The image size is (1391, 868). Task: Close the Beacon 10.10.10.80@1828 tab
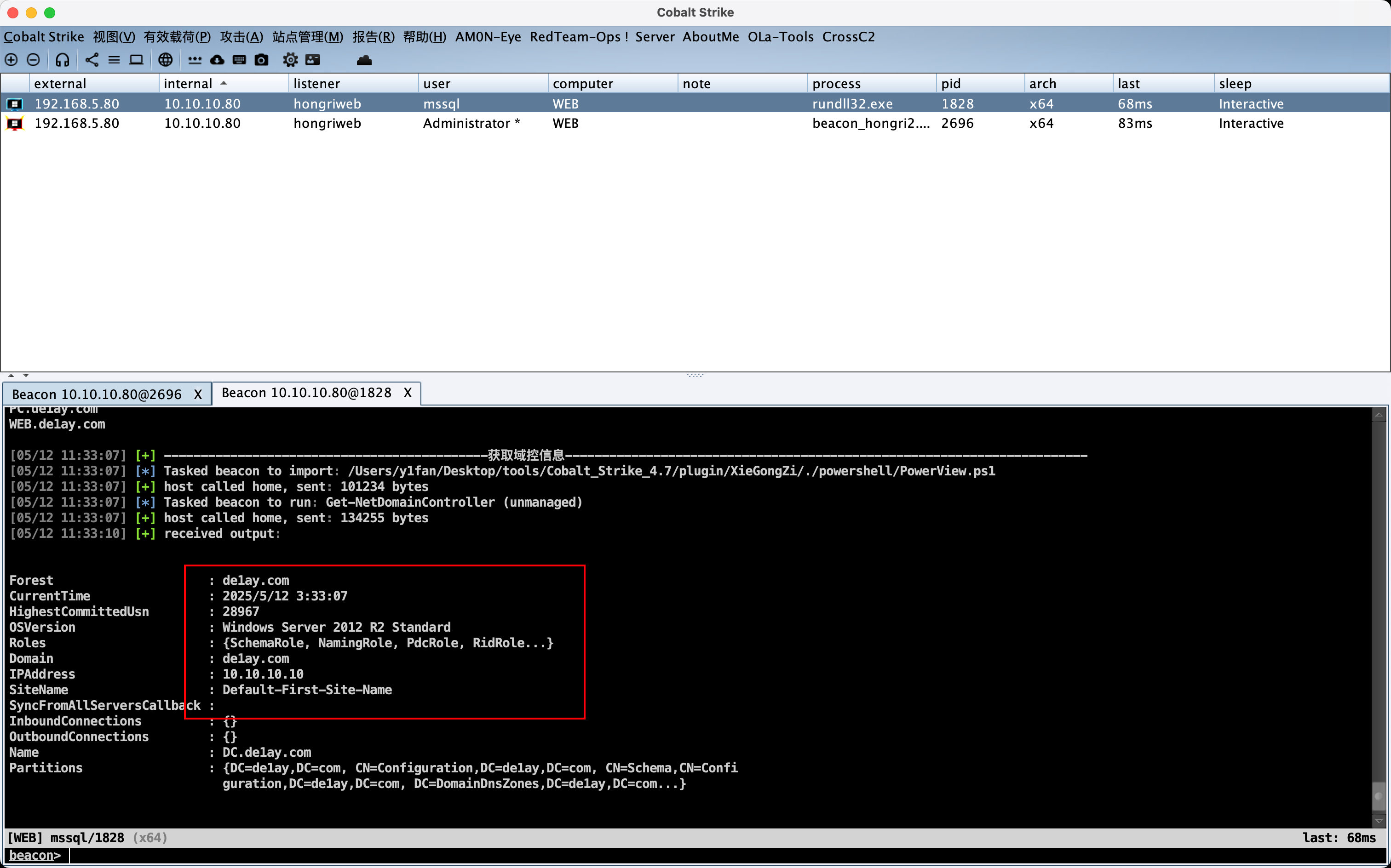408,393
